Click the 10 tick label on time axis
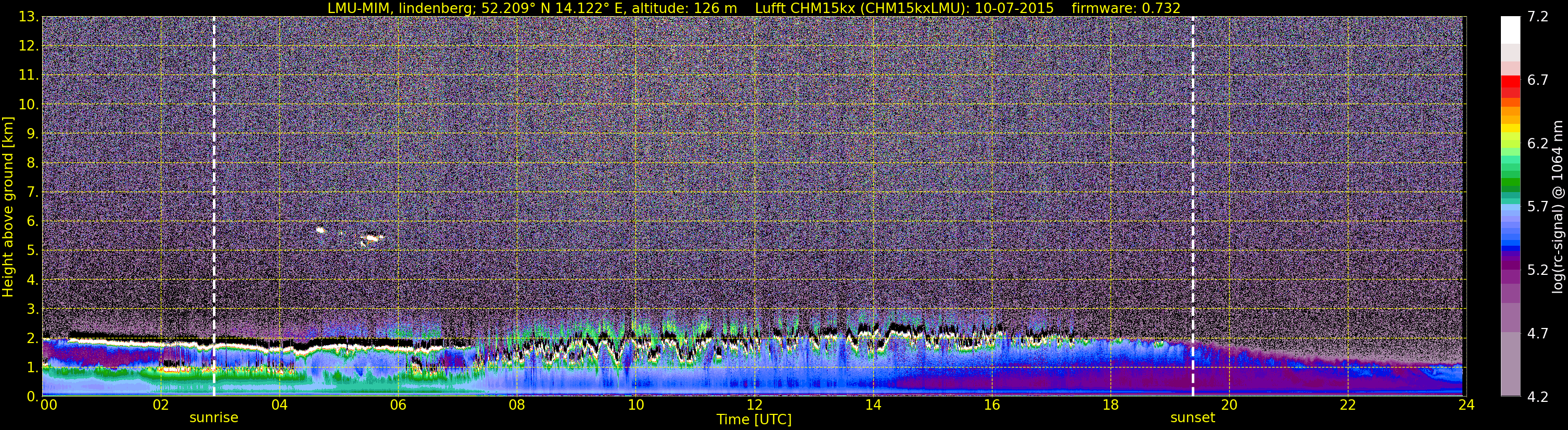The width and height of the screenshot is (1568, 430). [x=635, y=405]
